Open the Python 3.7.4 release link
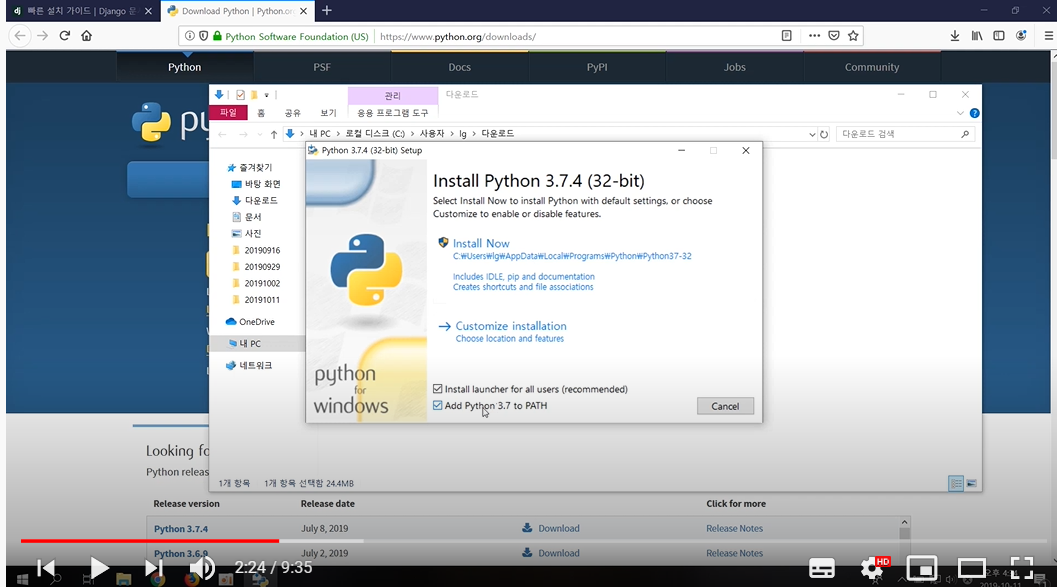 pyautogui.click(x=181, y=528)
